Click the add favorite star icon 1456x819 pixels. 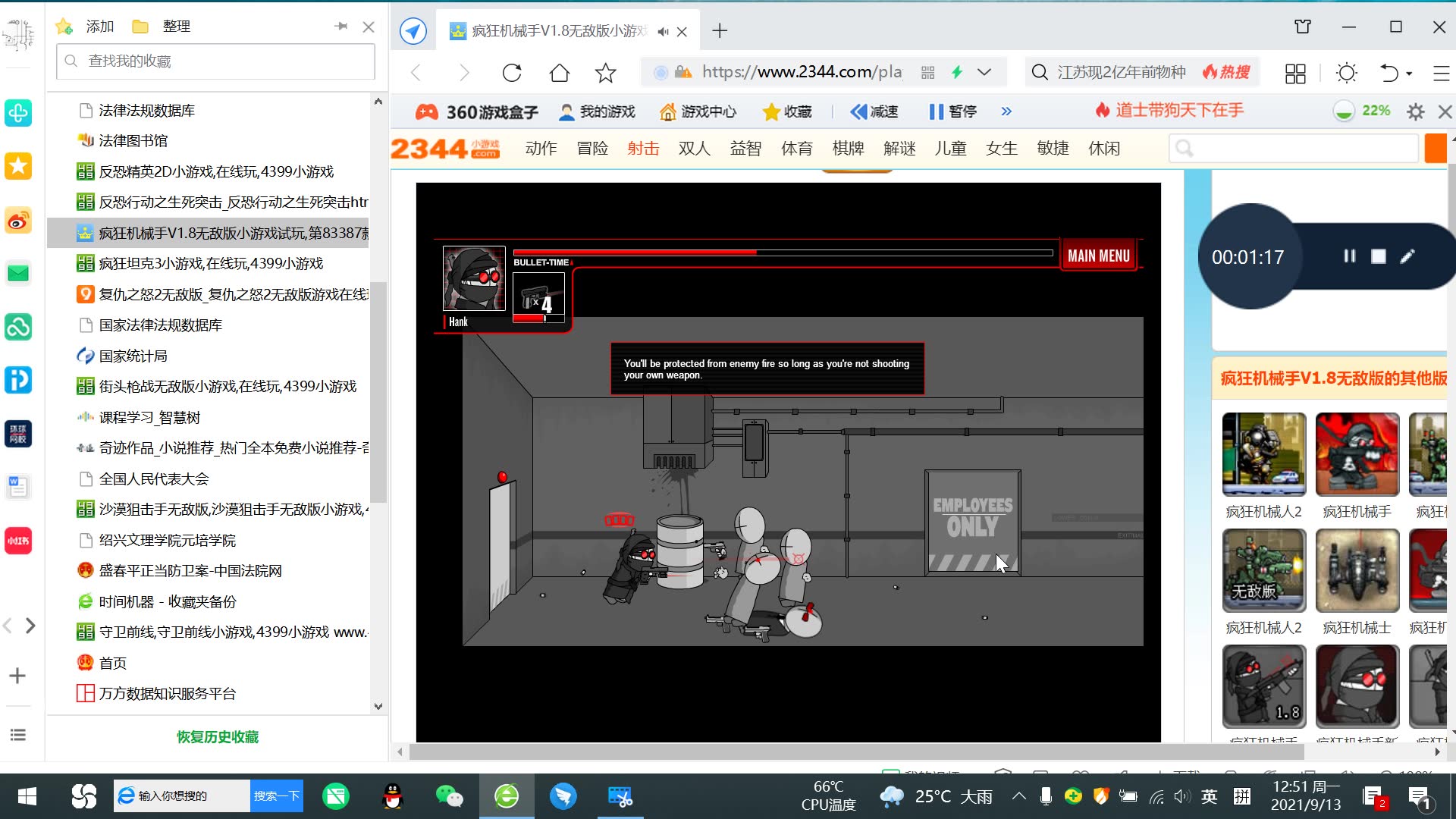click(x=64, y=27)
